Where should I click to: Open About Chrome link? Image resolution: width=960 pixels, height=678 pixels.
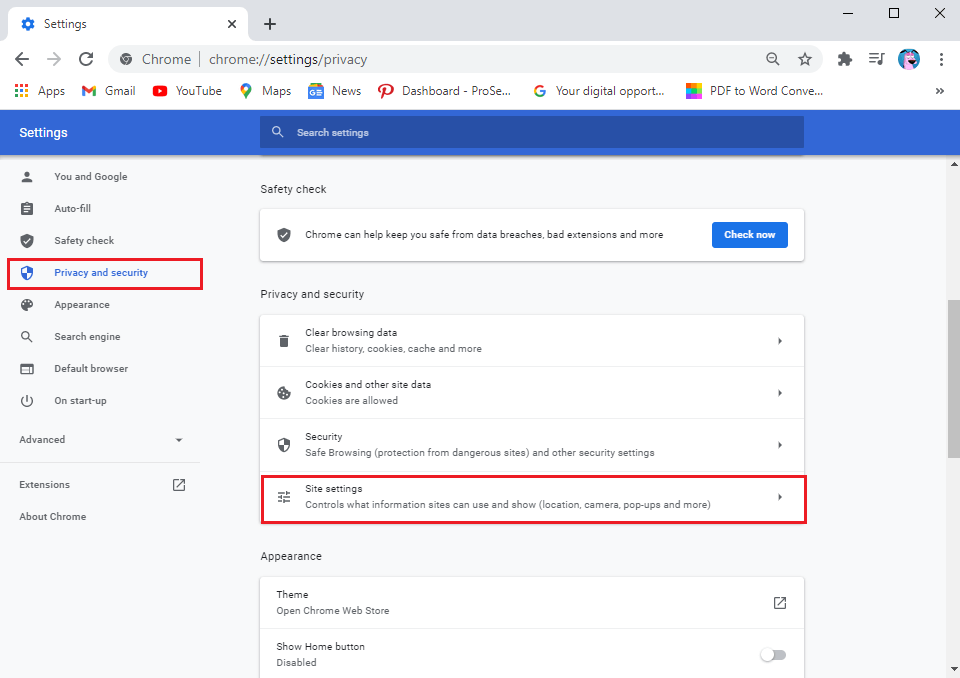coord(53,517)
